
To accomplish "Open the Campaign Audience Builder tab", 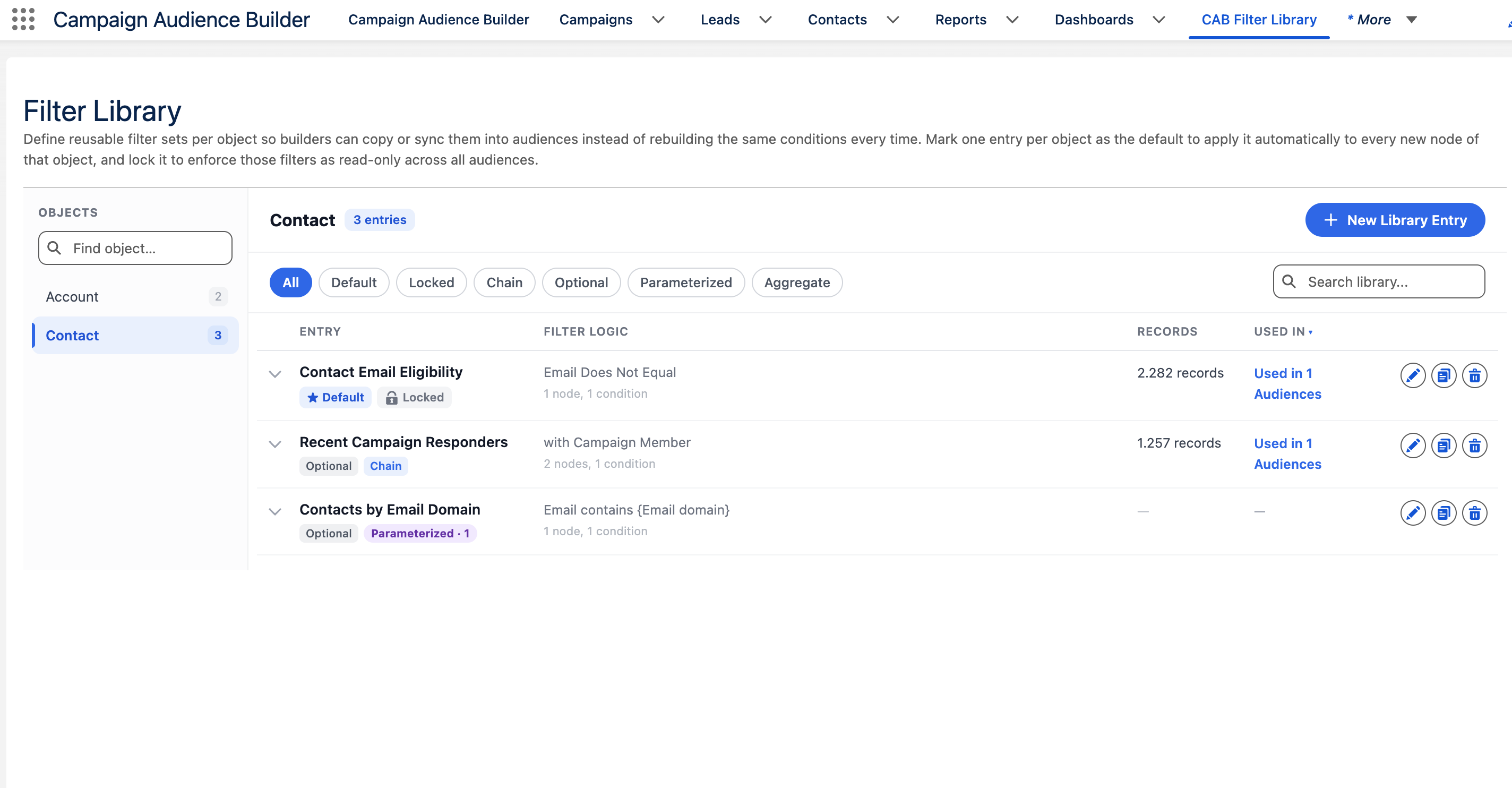I will point(439,19).
